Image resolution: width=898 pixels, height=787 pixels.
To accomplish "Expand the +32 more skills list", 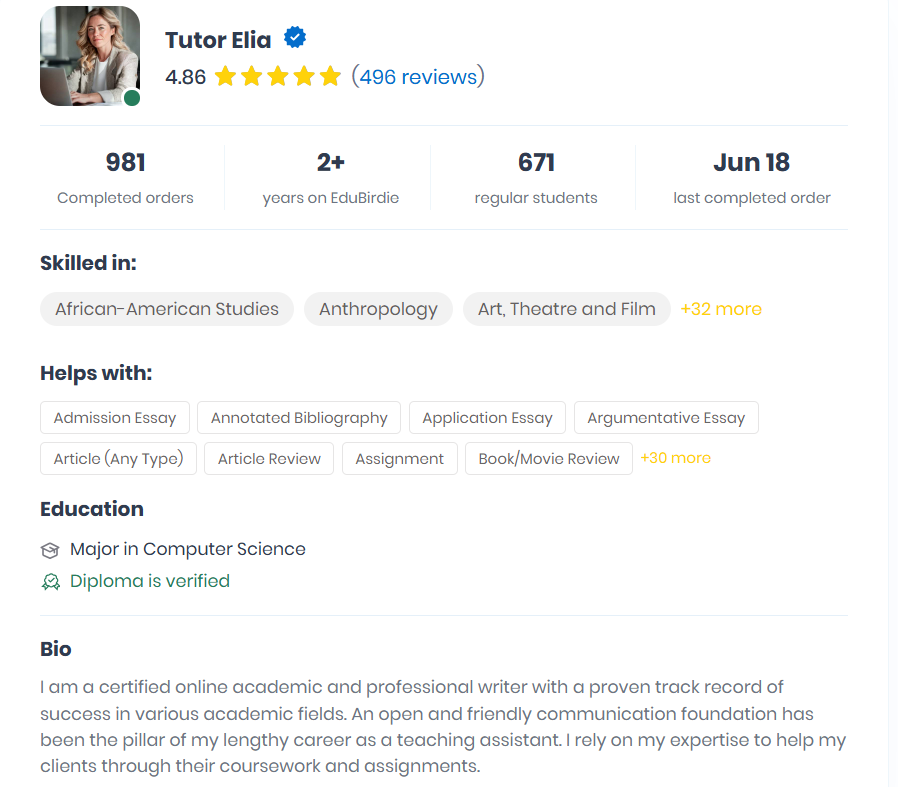I will [721, 309].
